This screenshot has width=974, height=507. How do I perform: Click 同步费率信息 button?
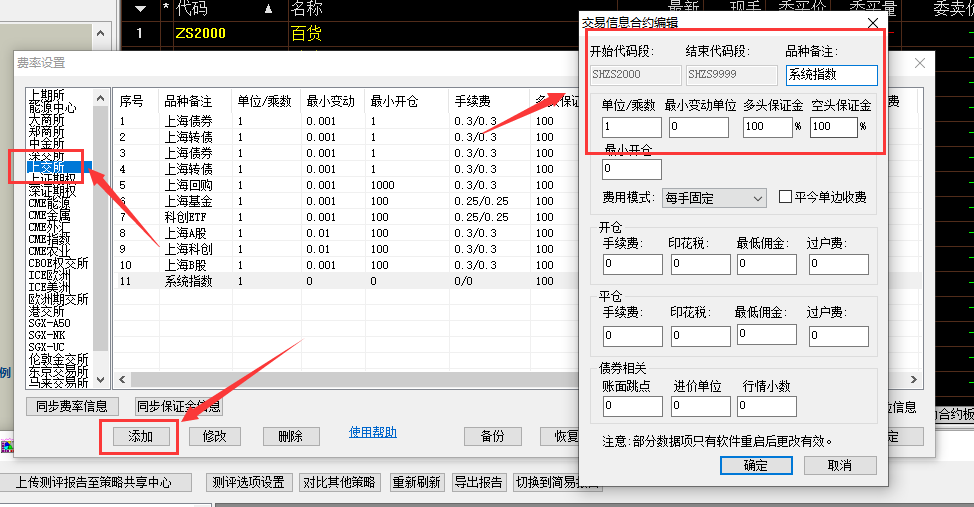(x=73, y=406)
